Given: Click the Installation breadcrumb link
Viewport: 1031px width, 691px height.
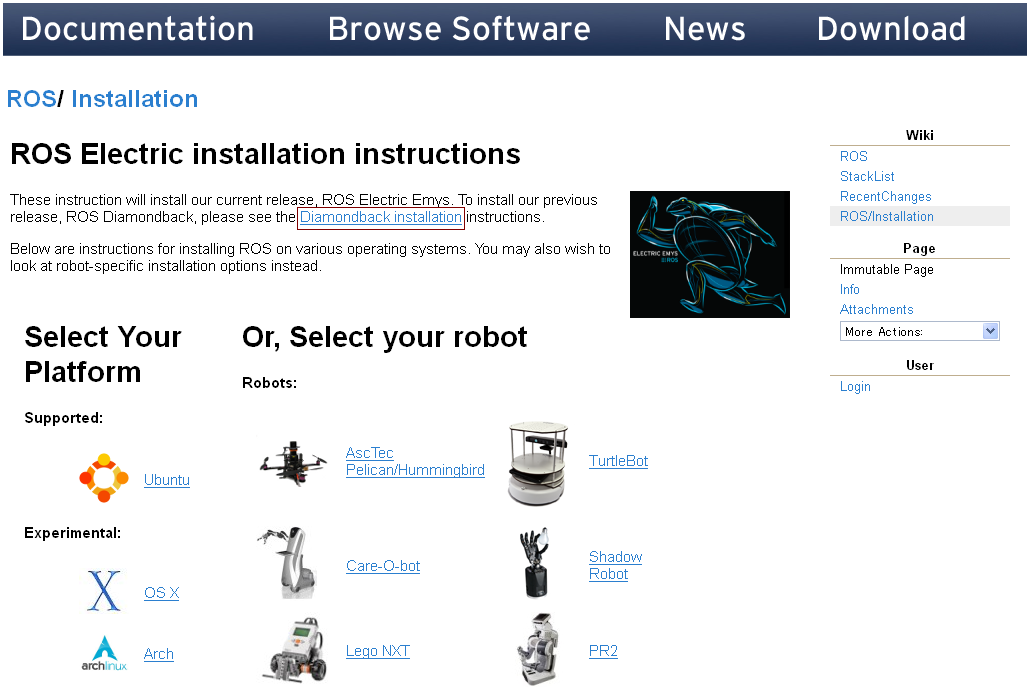Looking at the screenshot, I should (x=135, y=99).
